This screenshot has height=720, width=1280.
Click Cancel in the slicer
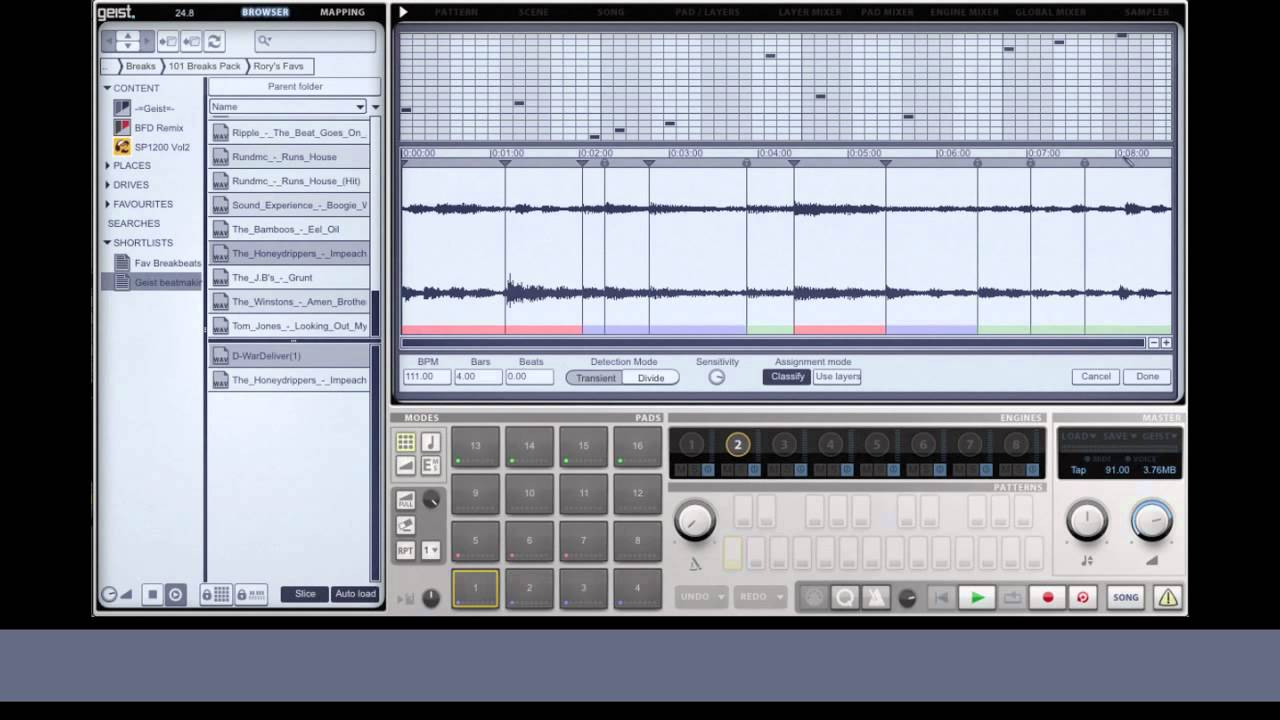(1096, 376)
